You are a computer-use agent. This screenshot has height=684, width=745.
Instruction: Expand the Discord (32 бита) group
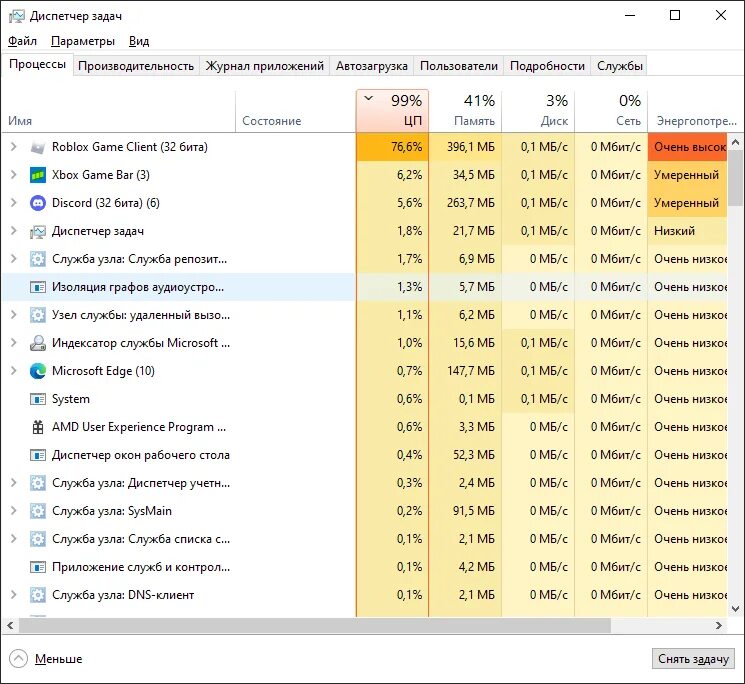pos(14,203)
